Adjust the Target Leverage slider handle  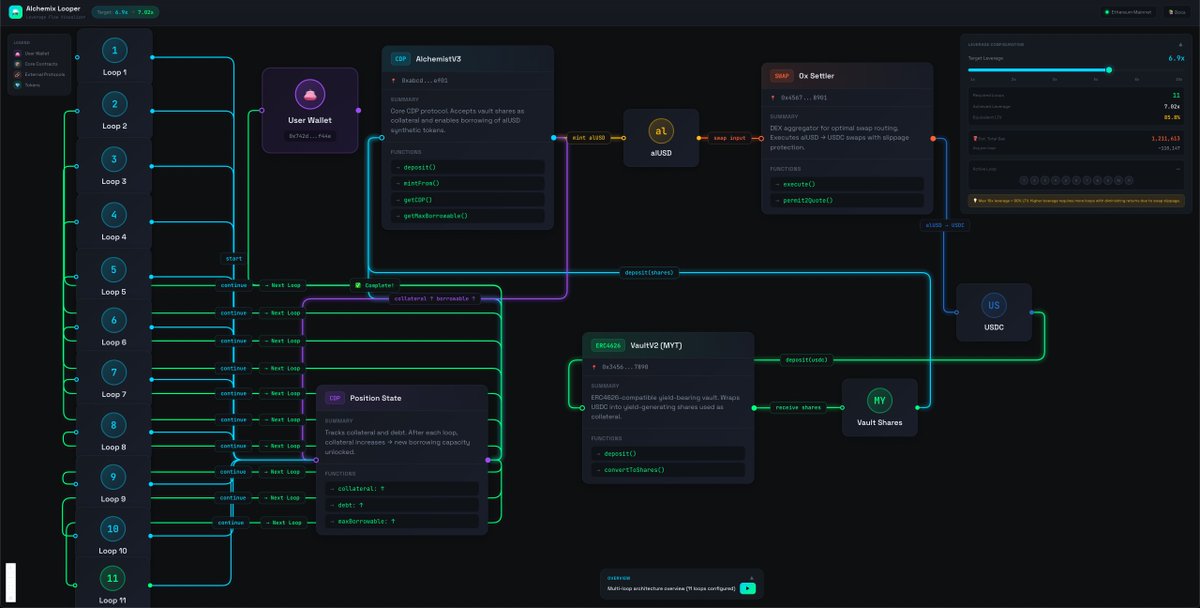pyautogui.click(x=1108, y=70)
